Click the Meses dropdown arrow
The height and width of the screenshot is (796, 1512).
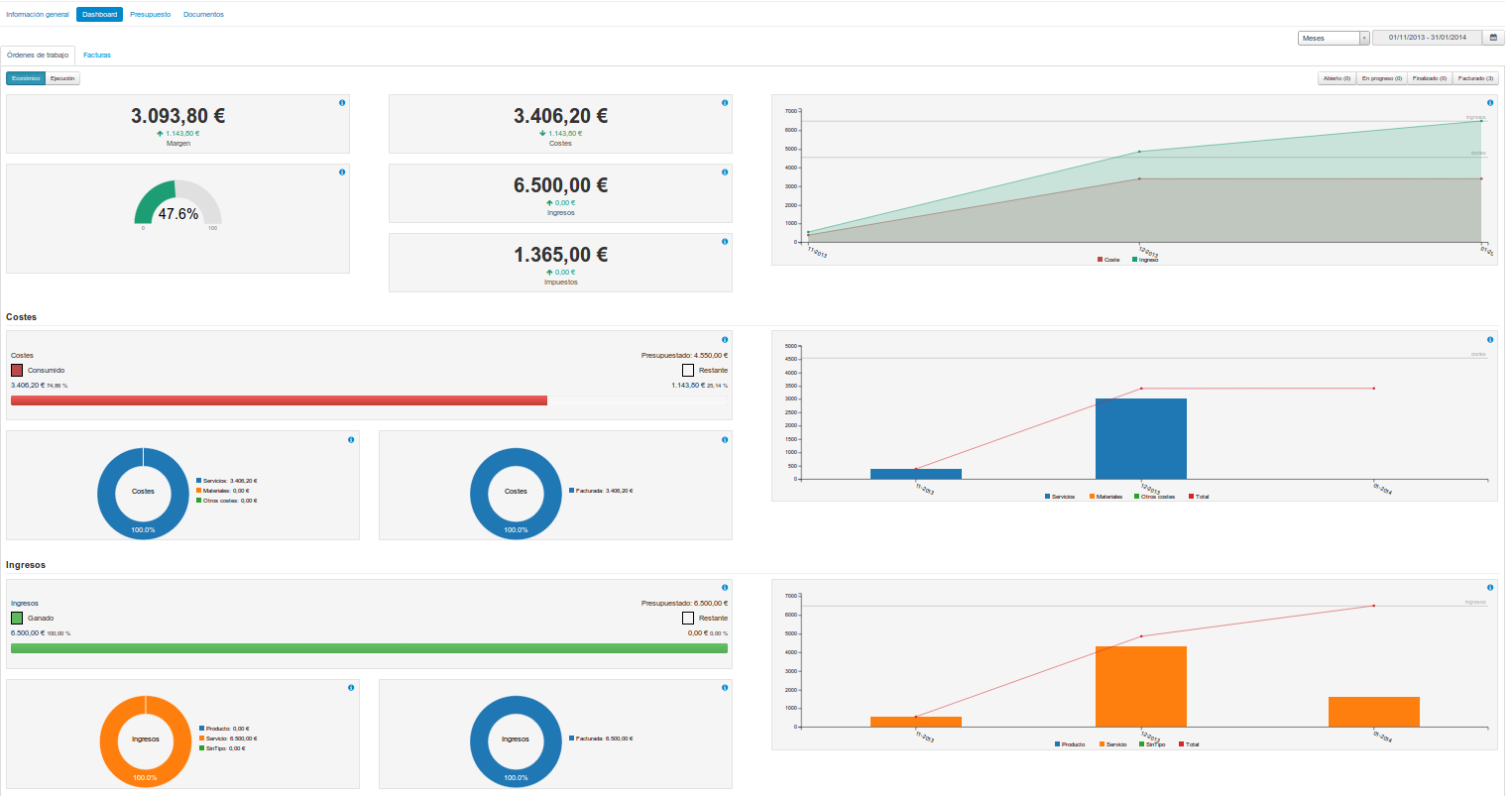point(1364,38)
